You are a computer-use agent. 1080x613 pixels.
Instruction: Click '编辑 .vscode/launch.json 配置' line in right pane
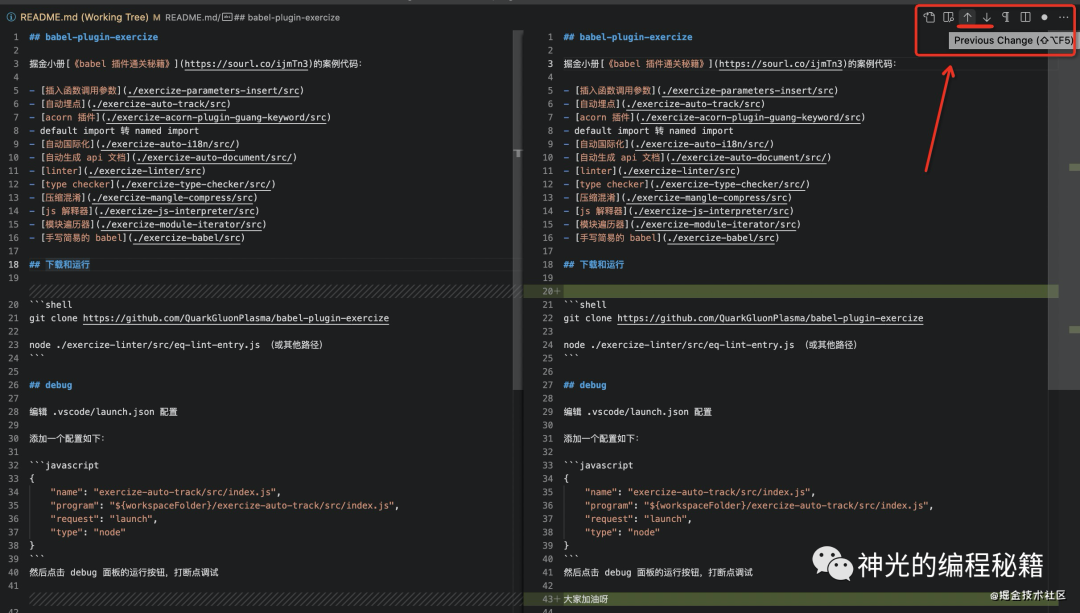tap(638, 412)
